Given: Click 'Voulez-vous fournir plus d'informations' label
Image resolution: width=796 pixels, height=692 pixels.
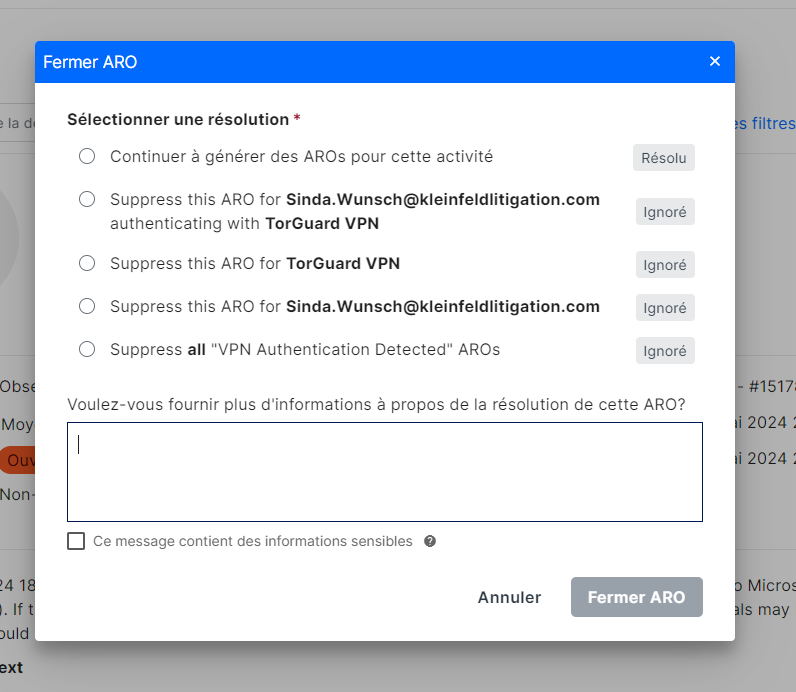Looking at the screenshot, I should [x=376, y=405].
